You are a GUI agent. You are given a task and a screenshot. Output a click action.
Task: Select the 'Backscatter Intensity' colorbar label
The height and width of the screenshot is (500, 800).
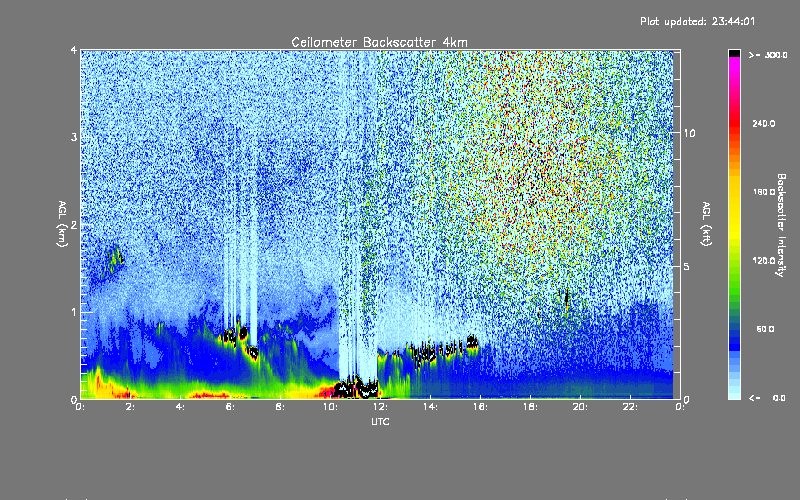[x=781, y=225]
